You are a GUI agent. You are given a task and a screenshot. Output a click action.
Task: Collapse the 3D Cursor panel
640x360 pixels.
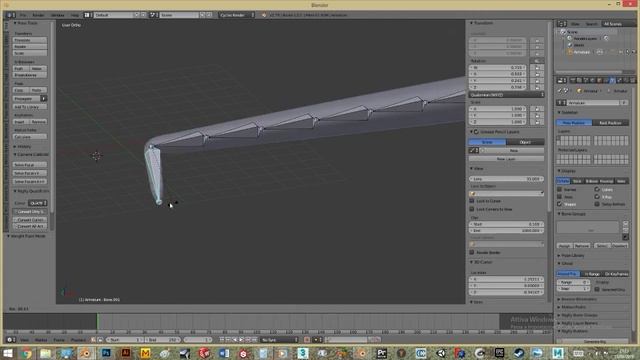point(482,262)
